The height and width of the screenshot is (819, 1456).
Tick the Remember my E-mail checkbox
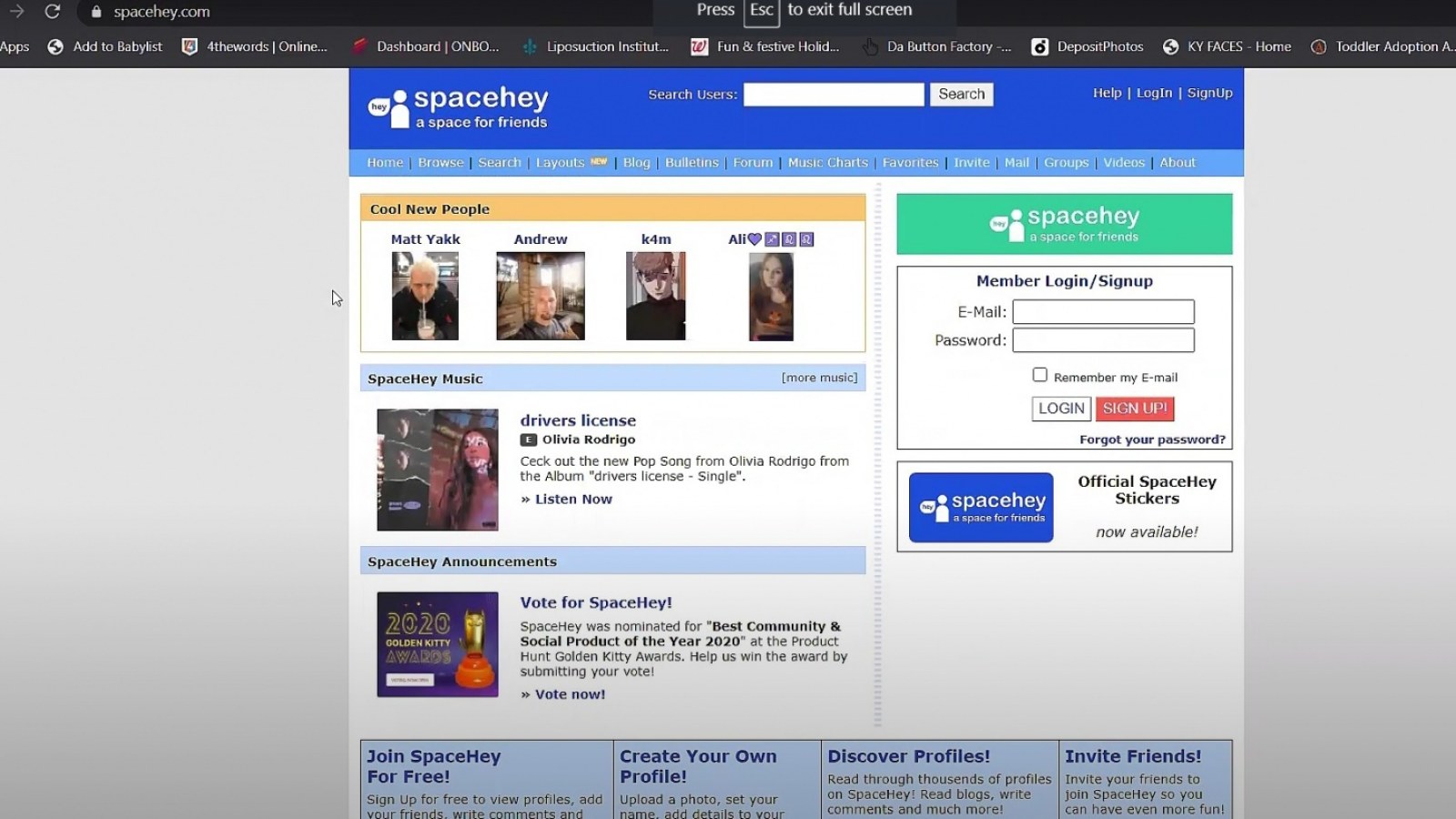pos(1039,375)
